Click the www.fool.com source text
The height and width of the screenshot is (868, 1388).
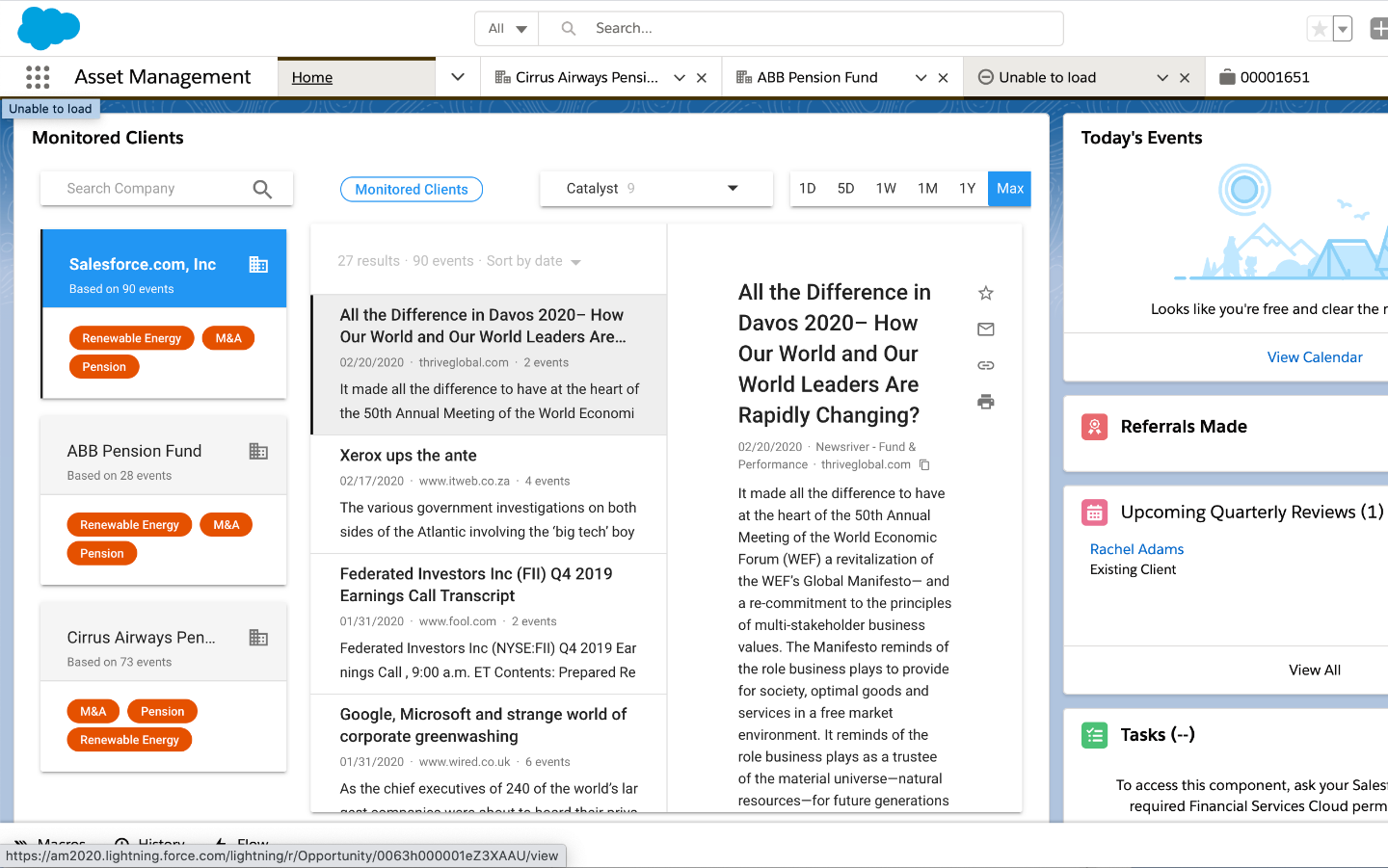click(458, 622)
